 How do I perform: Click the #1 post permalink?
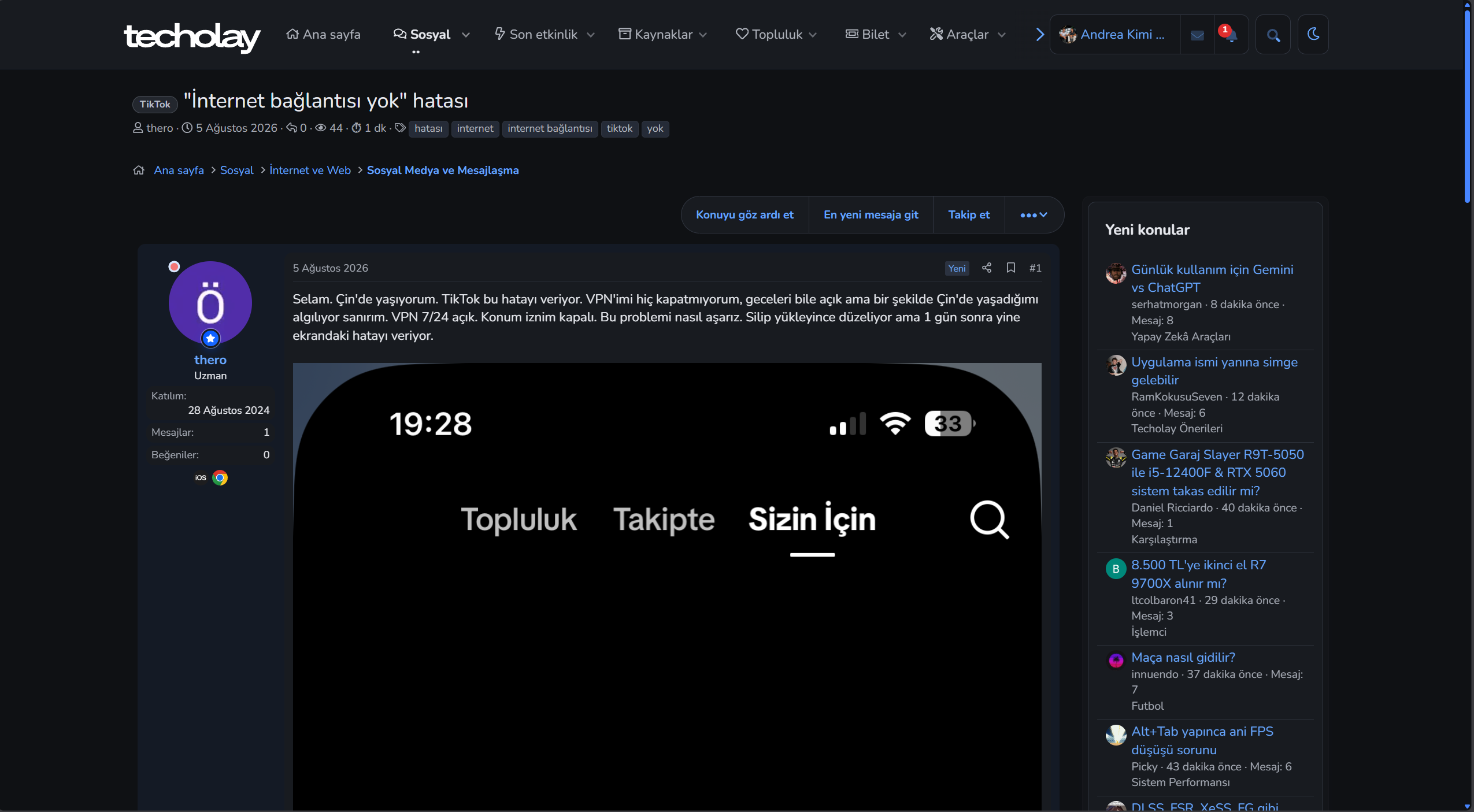1035,268
